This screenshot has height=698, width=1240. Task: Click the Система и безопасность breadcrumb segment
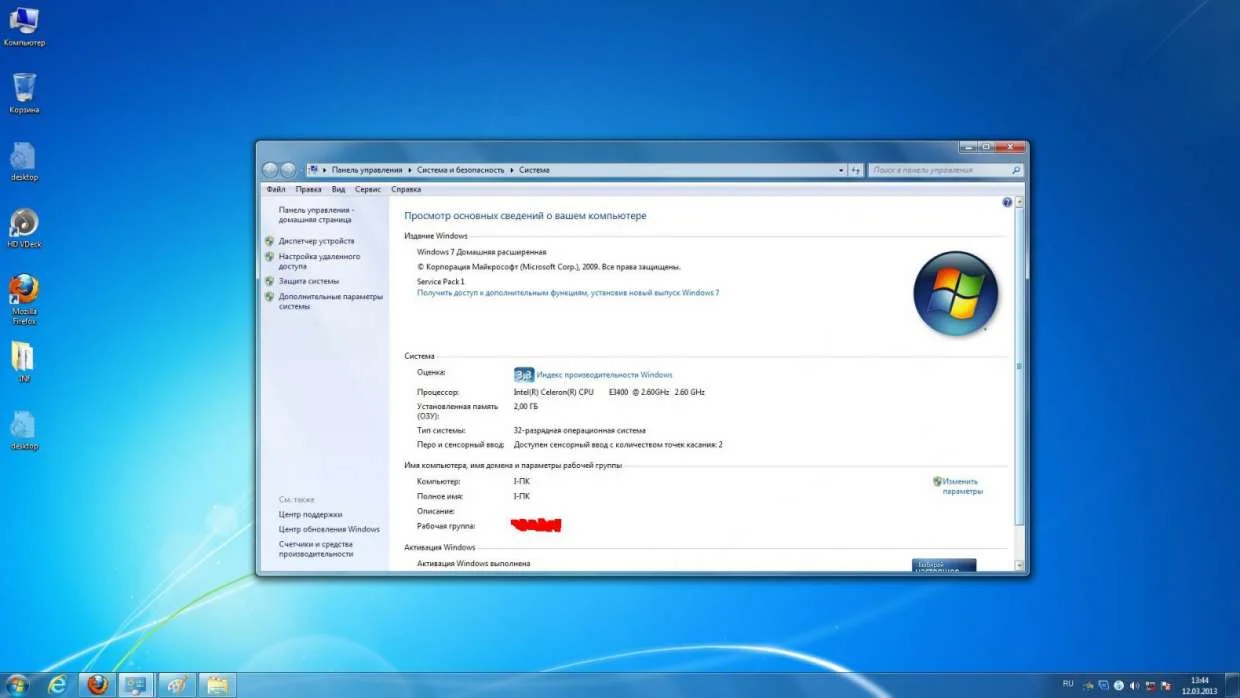460,170
